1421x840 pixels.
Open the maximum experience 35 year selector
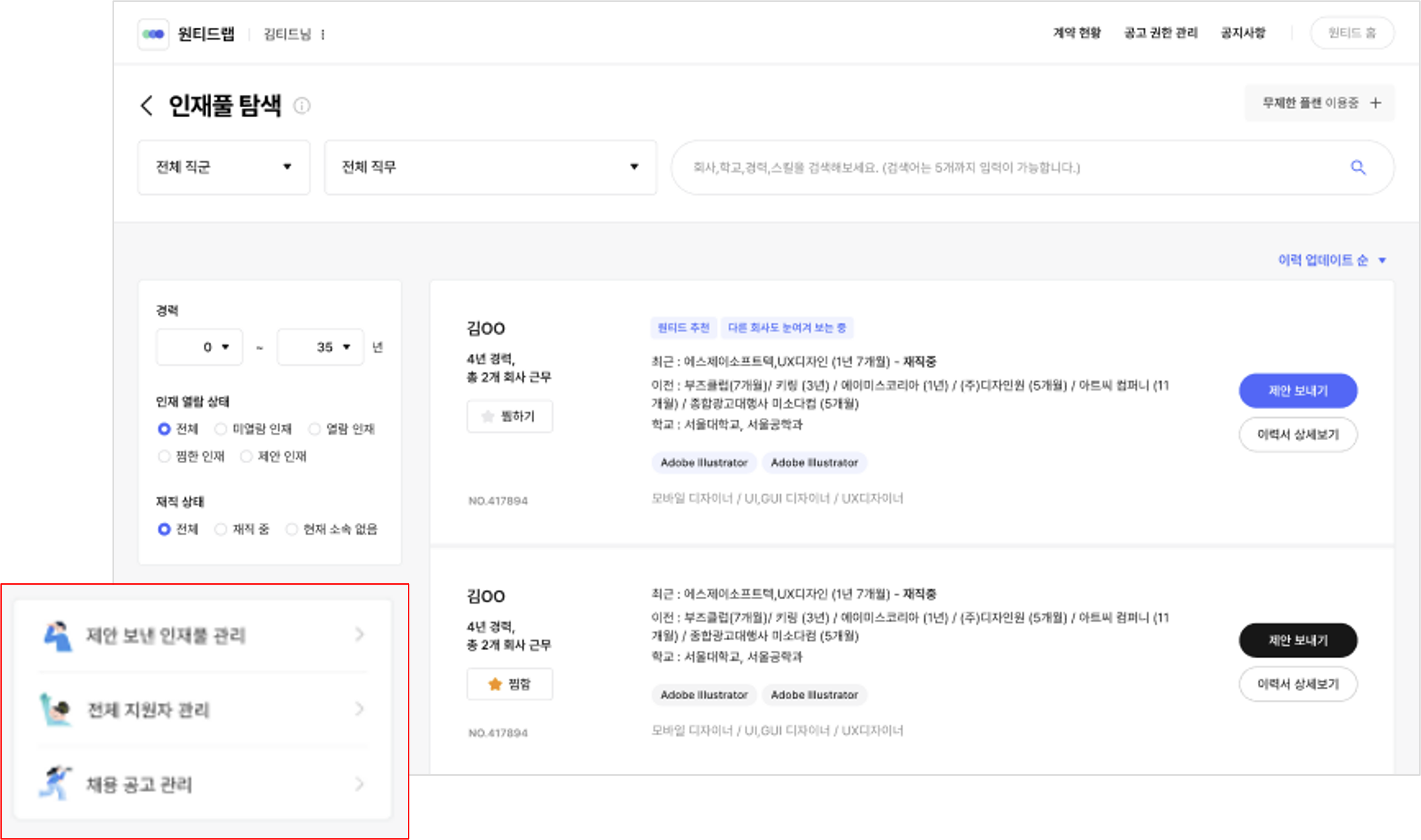[320, 347]
